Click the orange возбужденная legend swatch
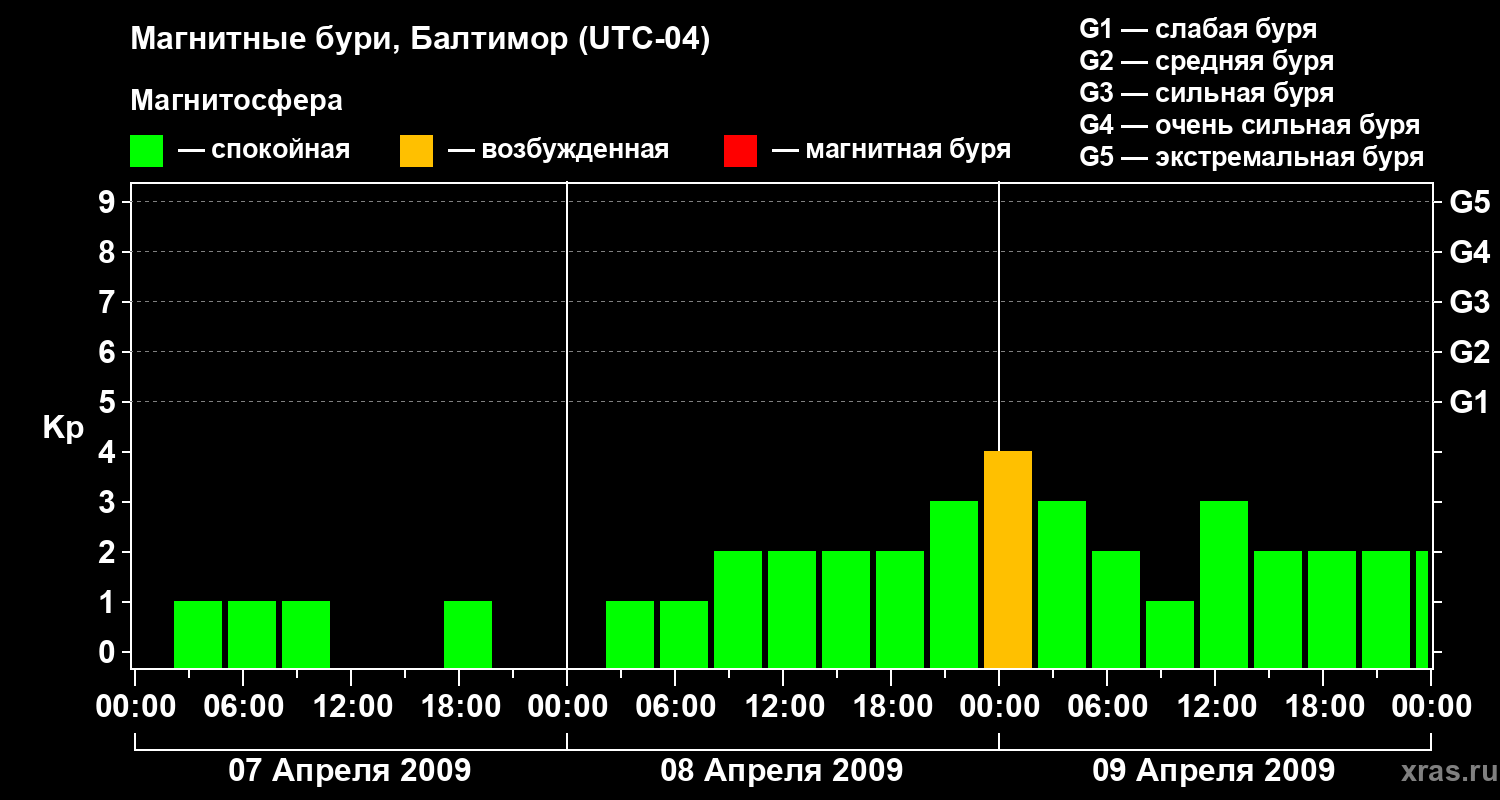The width and height of the screenshot is (1500, 800). (416, 151)
